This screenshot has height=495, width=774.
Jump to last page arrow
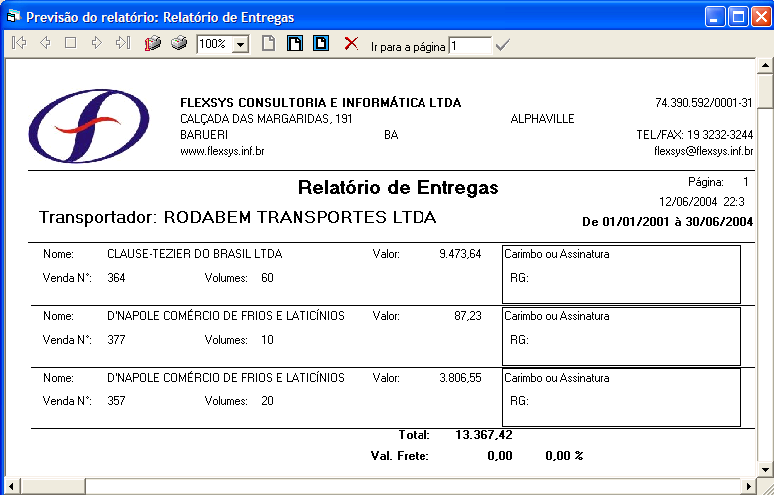coord(123,44)
